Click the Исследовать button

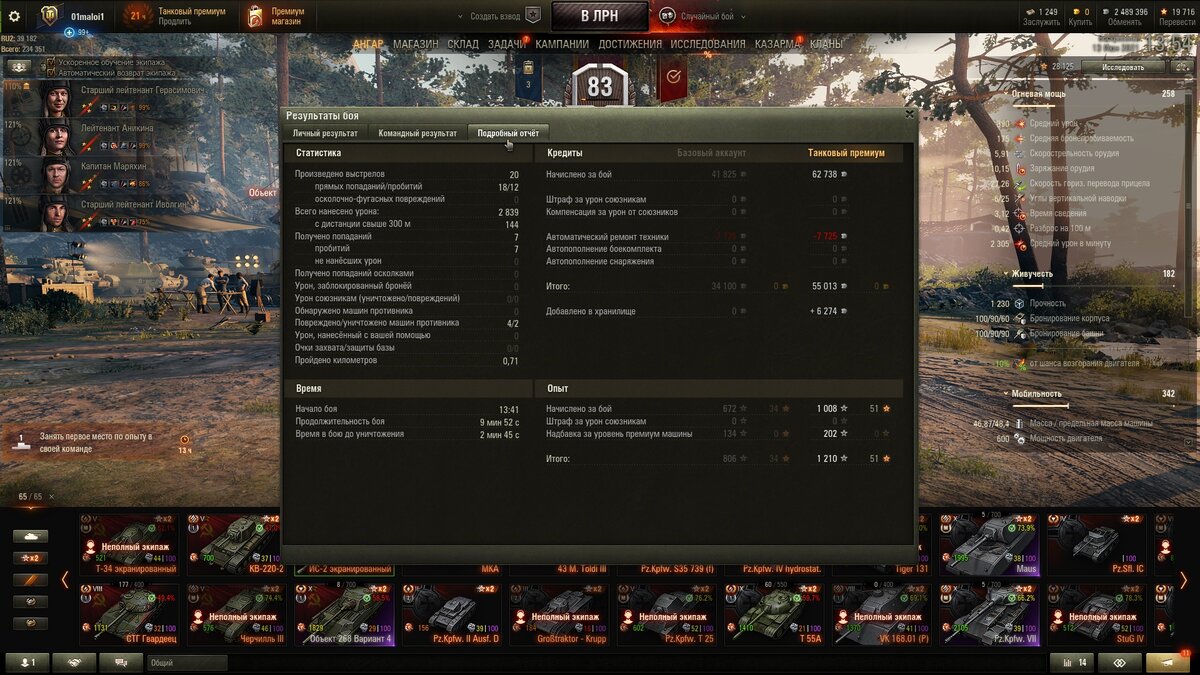click(x=1122, y=67)
